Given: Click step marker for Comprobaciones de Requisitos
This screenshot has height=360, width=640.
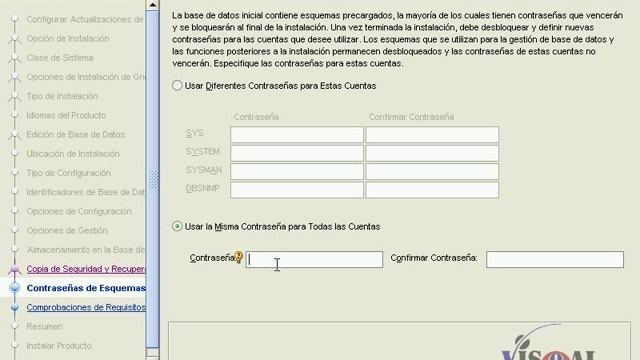Looking at the screenshot, I should click(x=15, y=307).
